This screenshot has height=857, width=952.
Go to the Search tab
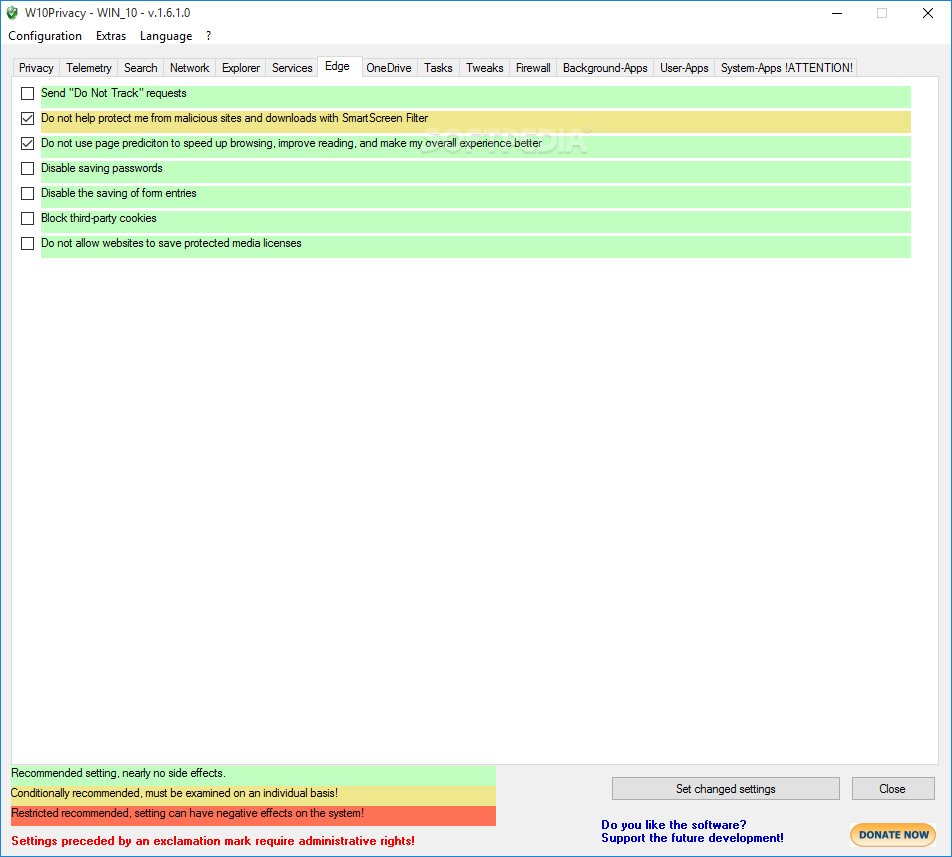[x=140, y=68]
